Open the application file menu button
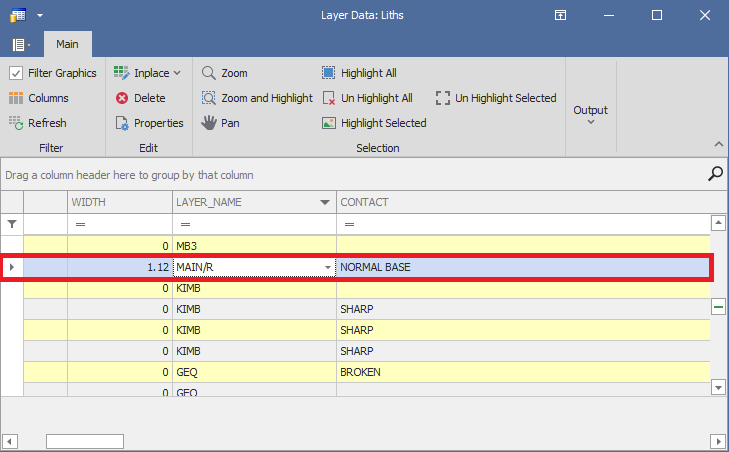 [21, 44]
